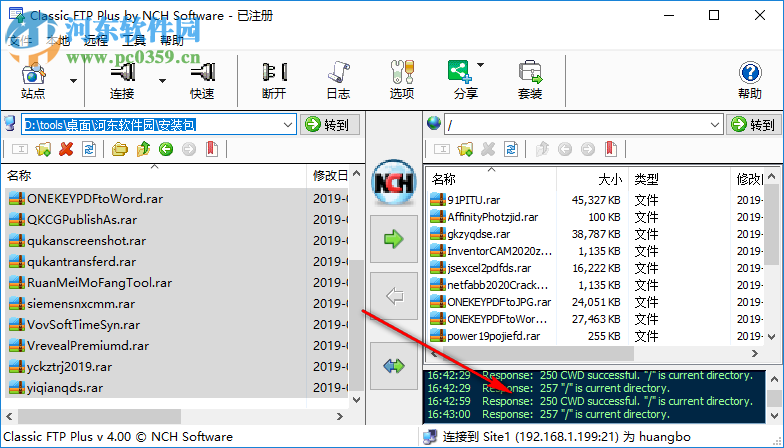
Task: Click the local green back arrow icon
Action: [166, 149]
